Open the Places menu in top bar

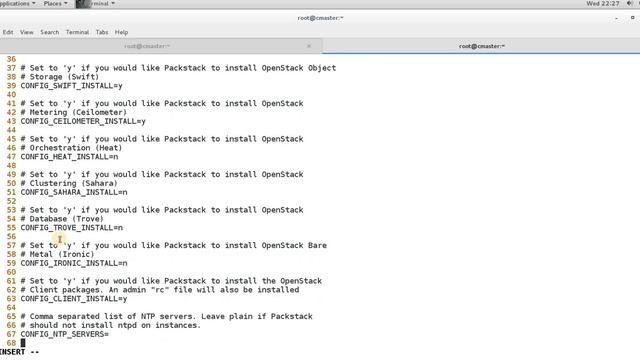(55, 4)
